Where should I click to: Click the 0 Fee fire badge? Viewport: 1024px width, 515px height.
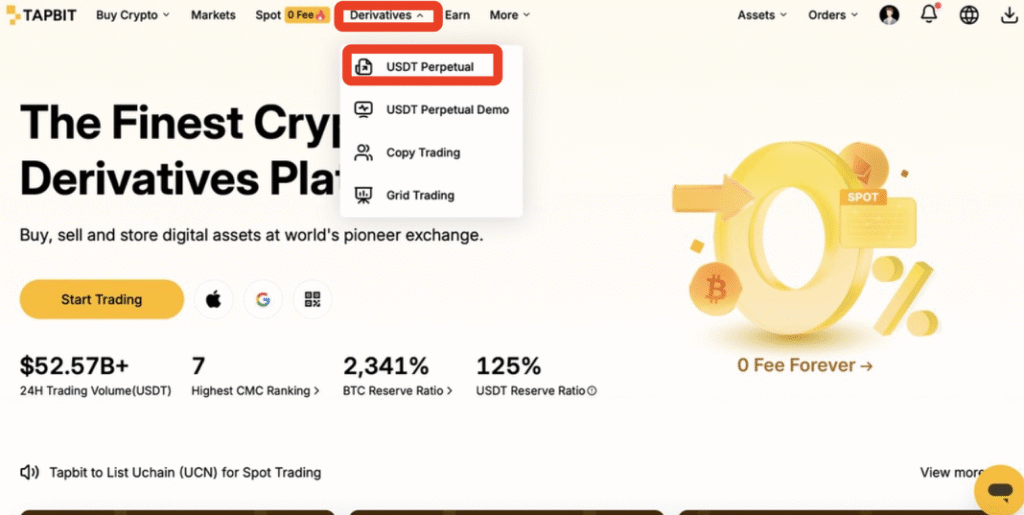click(x=306, y=15)
